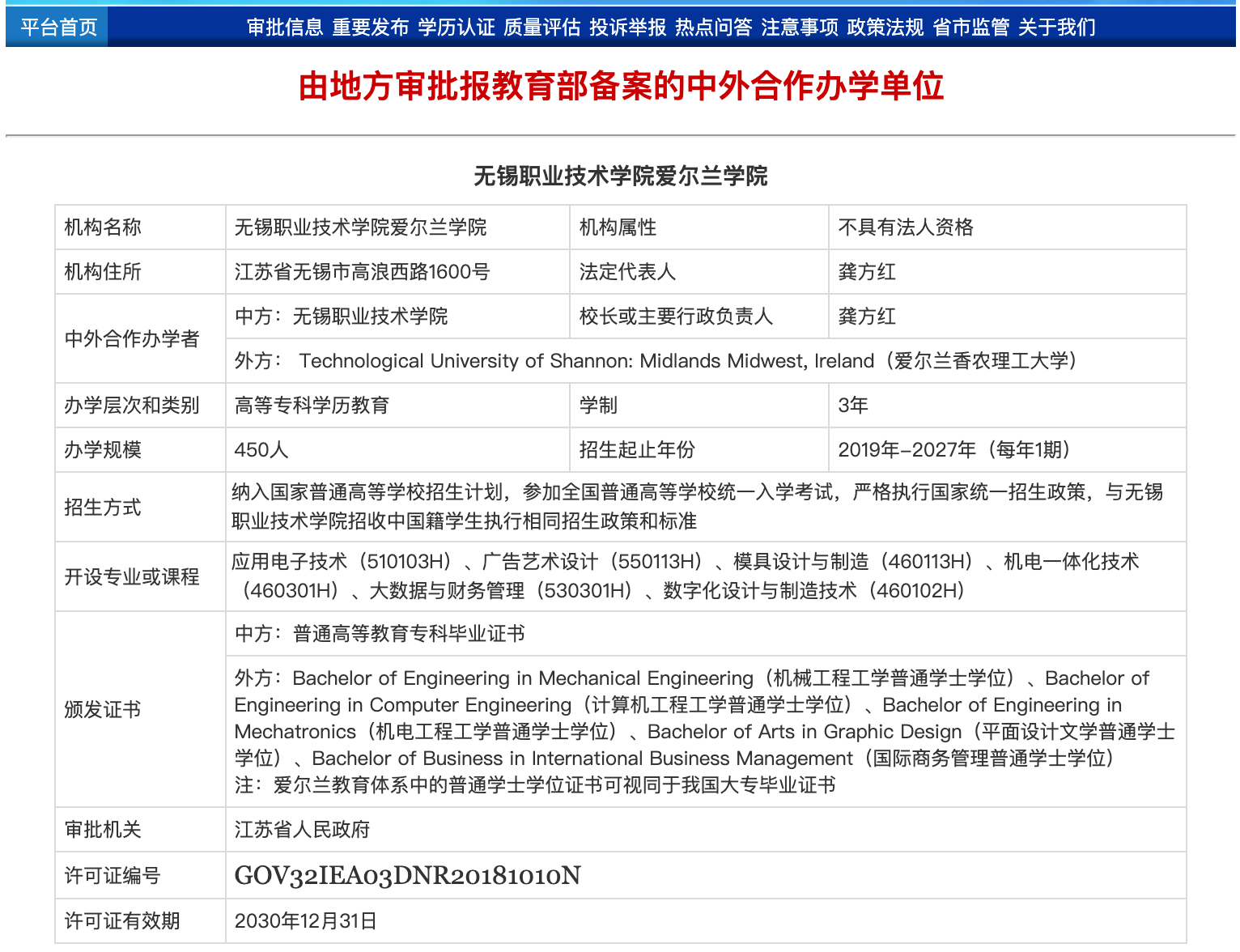Screen dimensions: 1240x952
Task: Click the license number GOV32IEA03DNR20181010N
Action: (408, 875)
